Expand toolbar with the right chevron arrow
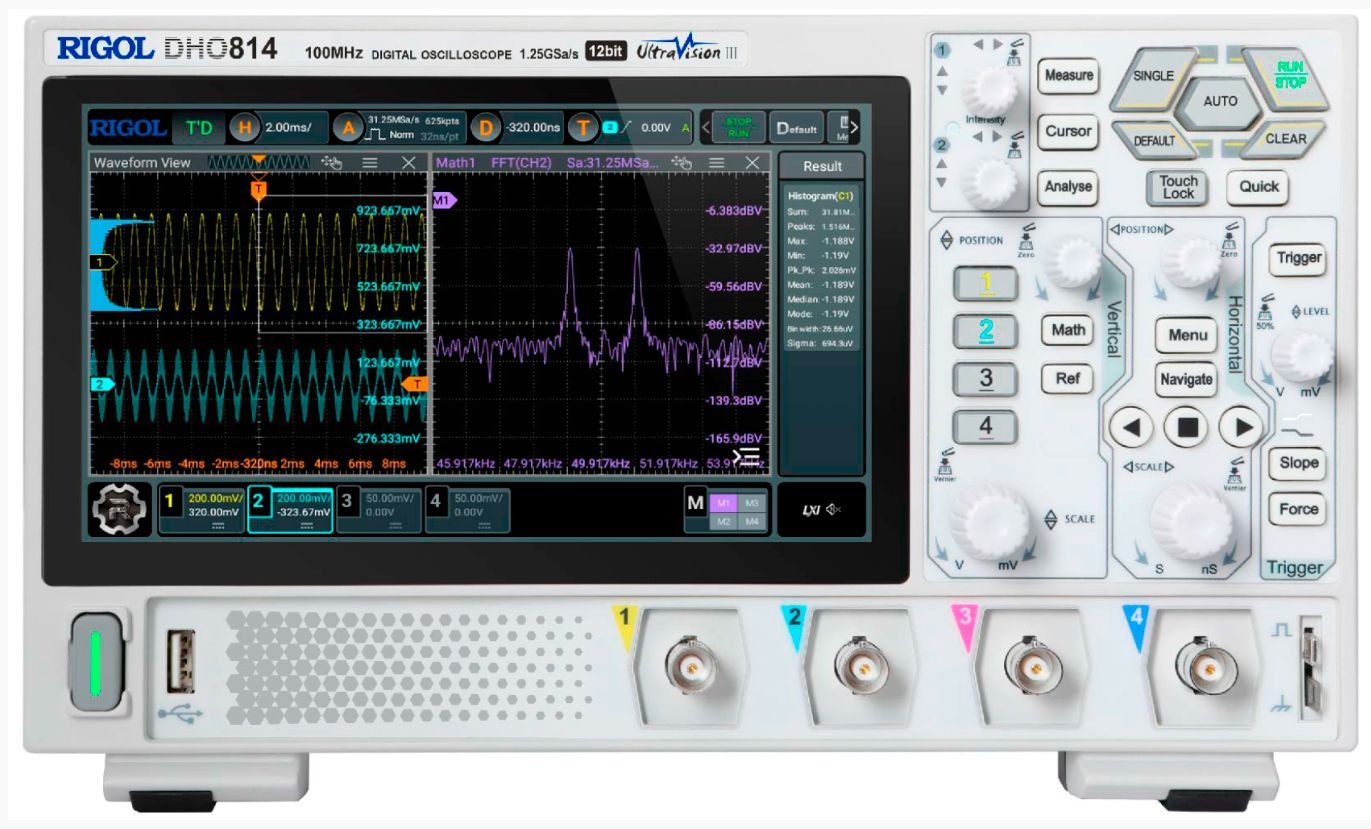Screen dimensions: 1371x829 pos(854,128)
